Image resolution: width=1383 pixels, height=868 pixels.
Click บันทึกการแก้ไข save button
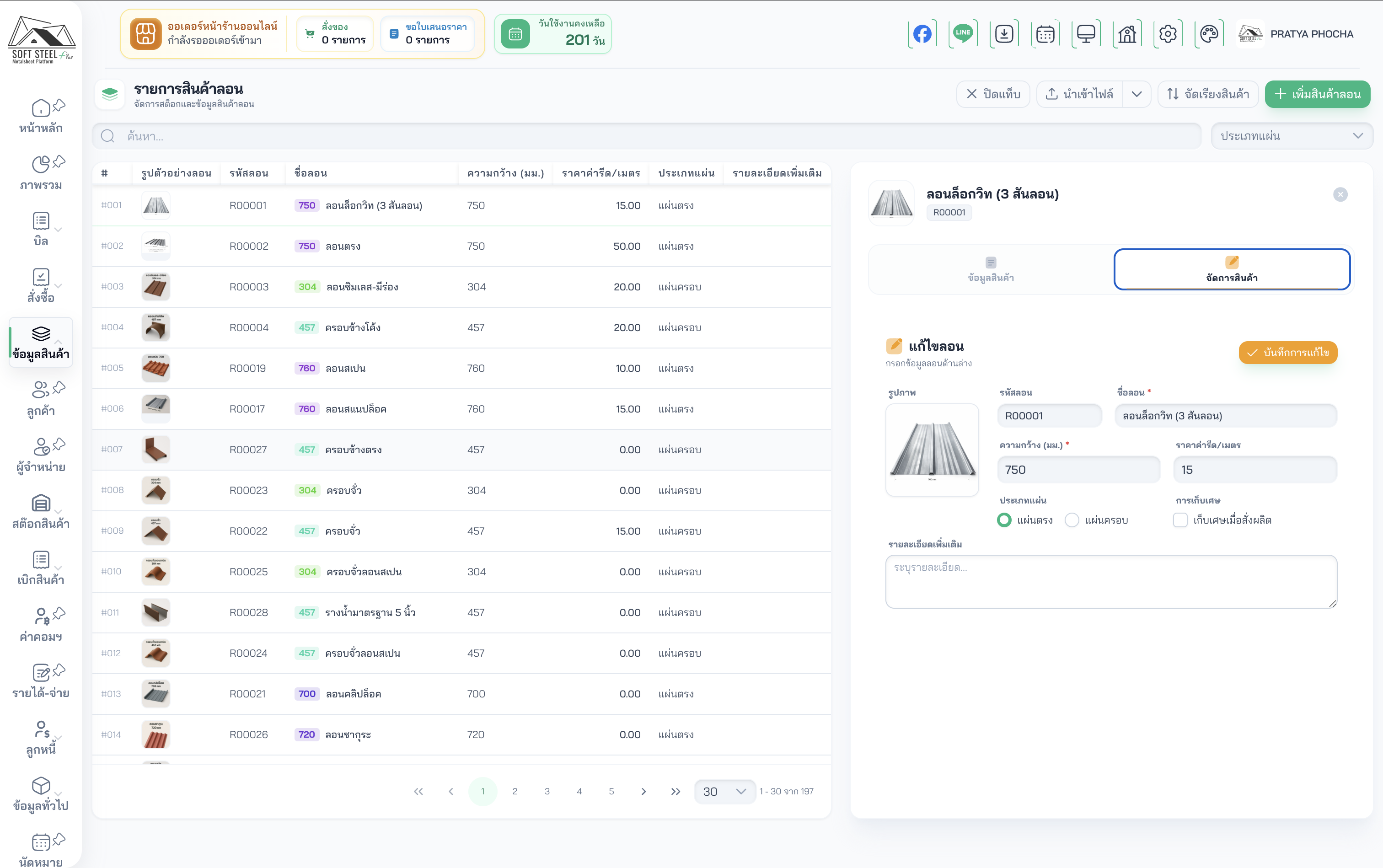[1288, 353]
